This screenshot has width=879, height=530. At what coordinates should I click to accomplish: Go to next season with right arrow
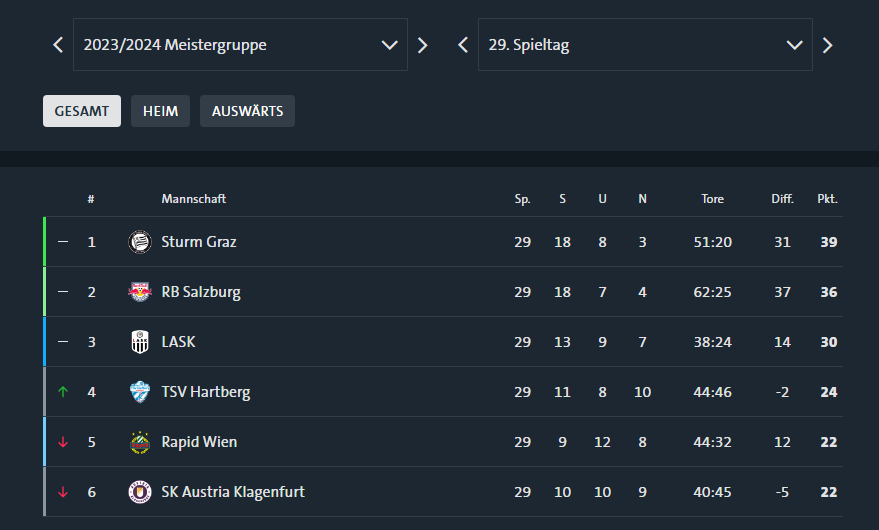(423, 45)
